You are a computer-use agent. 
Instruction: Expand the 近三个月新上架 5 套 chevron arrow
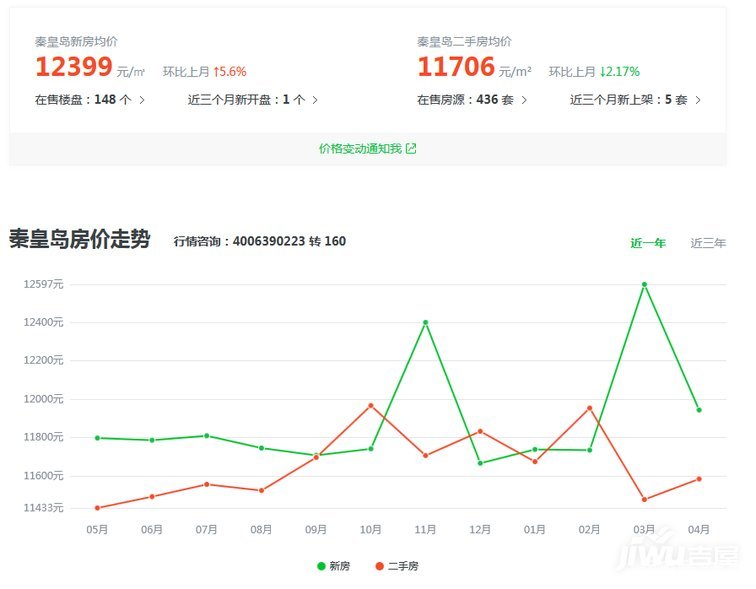[x=698, y=100]
